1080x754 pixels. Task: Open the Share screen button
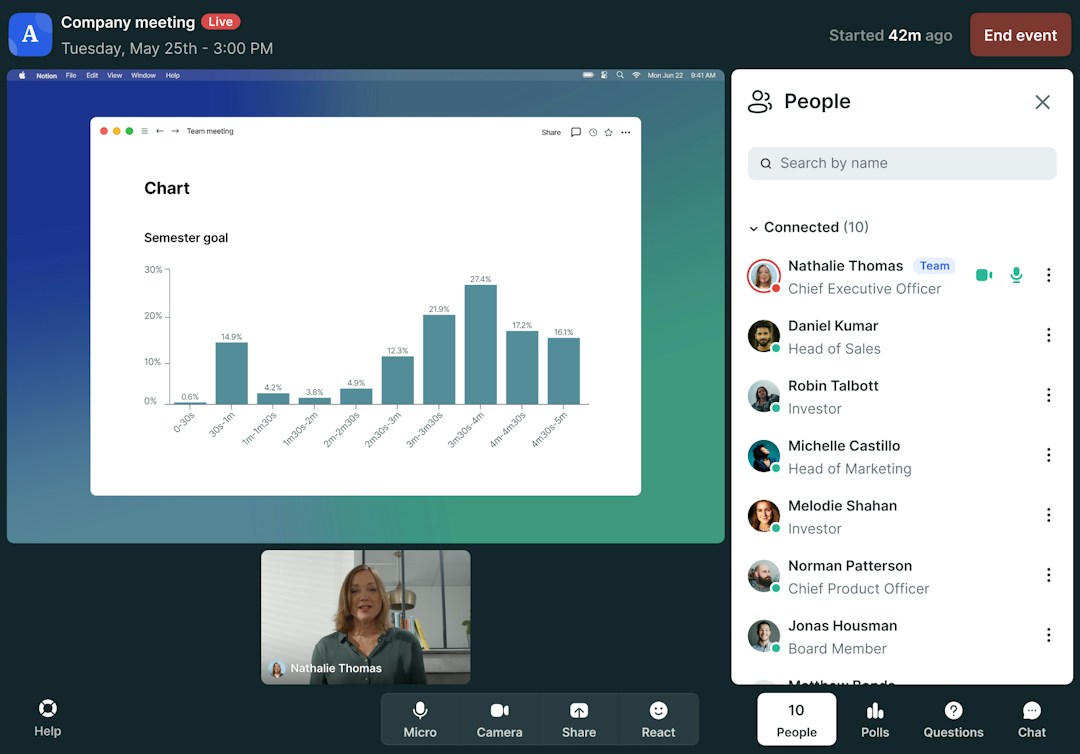point(579,720)
